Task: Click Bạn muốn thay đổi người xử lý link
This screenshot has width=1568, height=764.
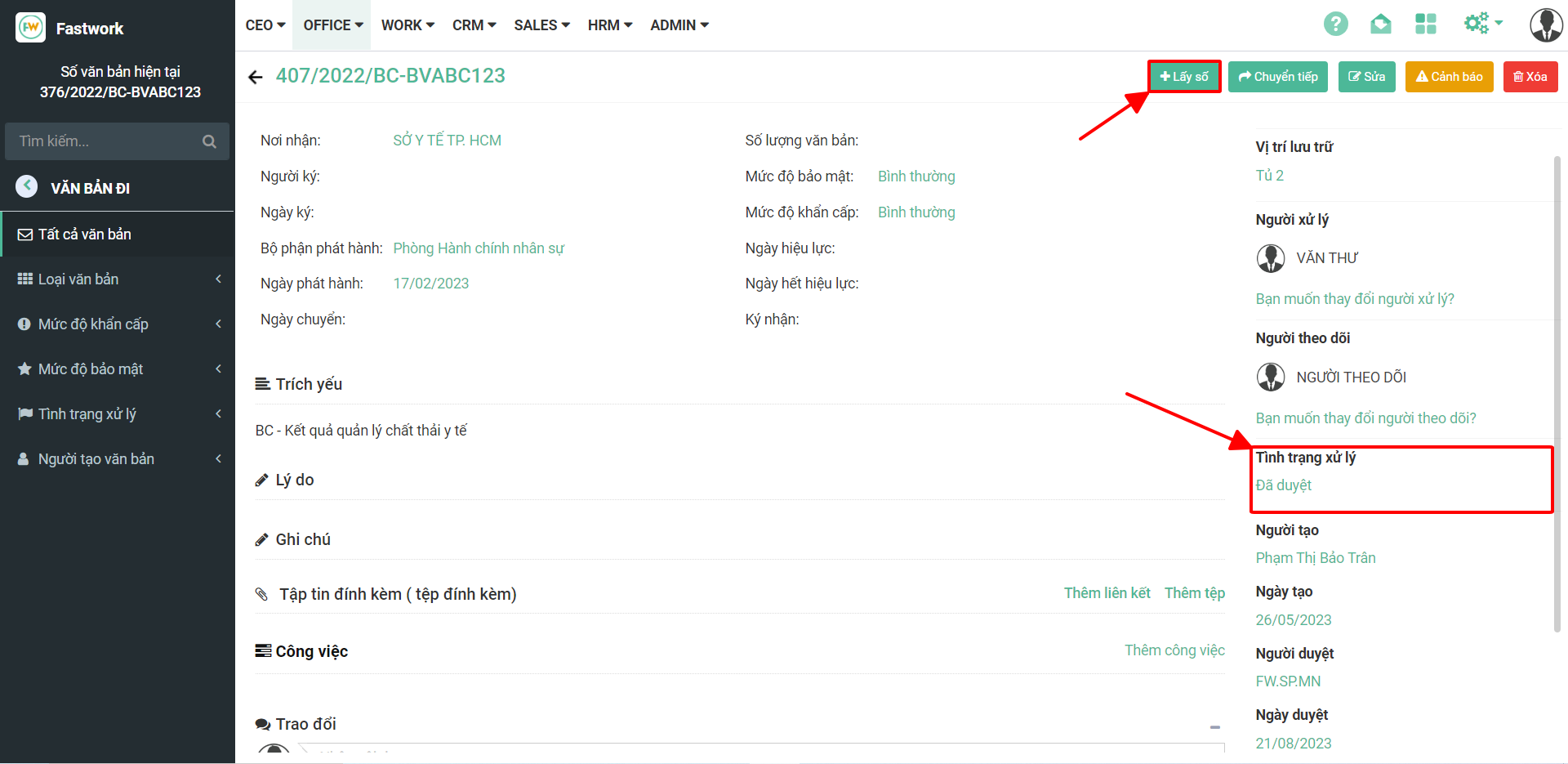Action: 1354,299
